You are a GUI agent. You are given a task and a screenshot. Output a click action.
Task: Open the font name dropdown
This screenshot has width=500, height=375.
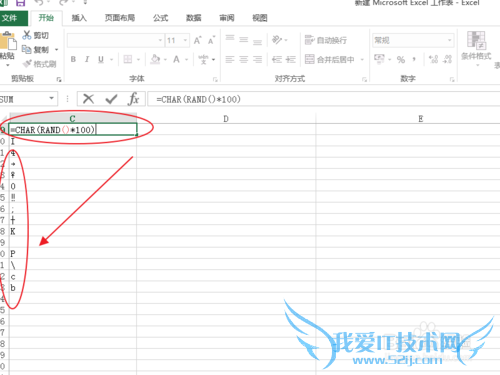(x=160, y=40)
